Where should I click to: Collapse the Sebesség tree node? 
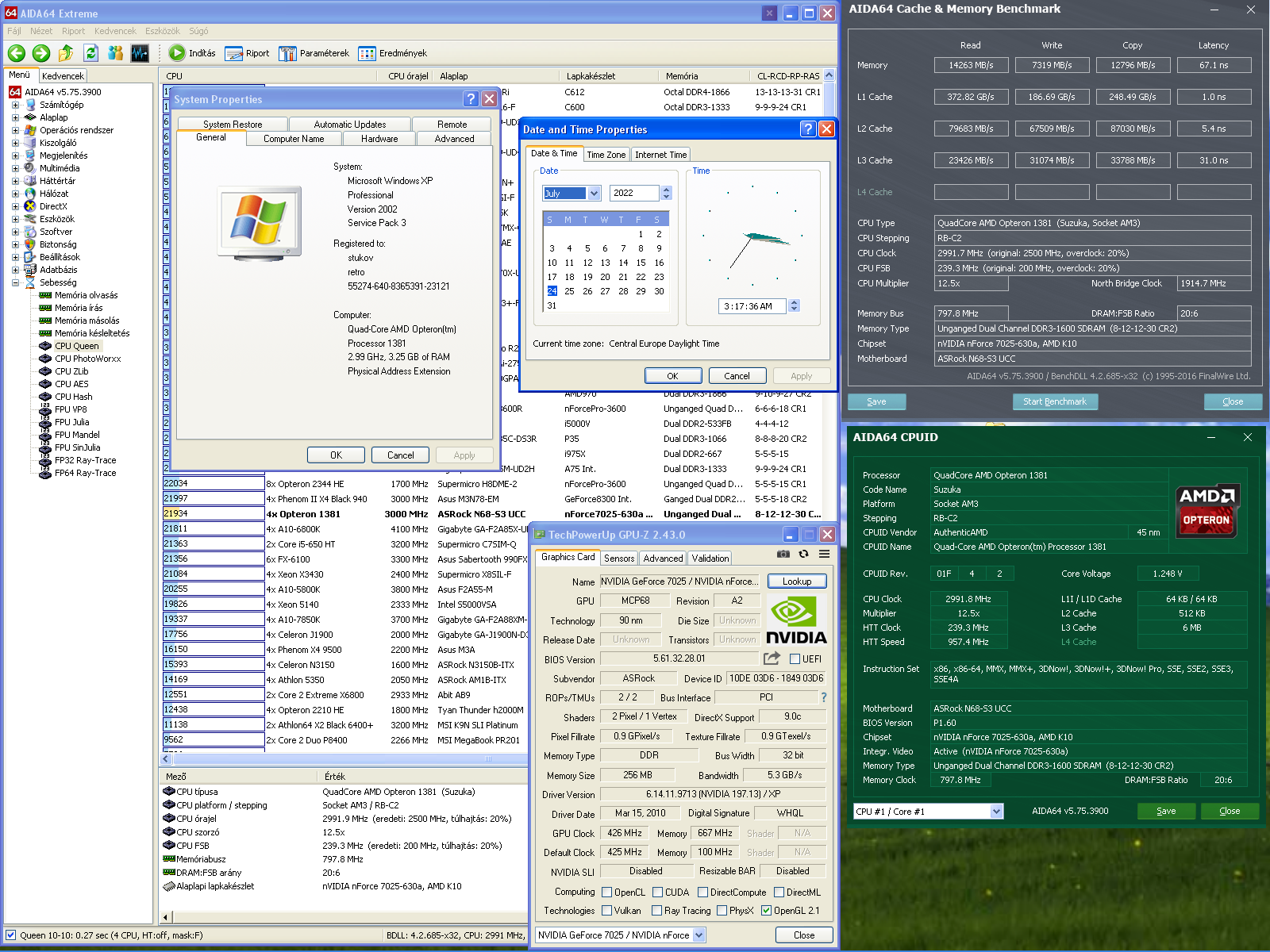point(15,282)
